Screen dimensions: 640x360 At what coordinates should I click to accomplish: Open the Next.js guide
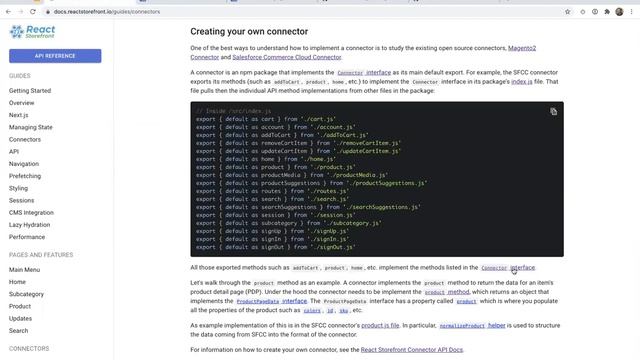click(19, 115)
